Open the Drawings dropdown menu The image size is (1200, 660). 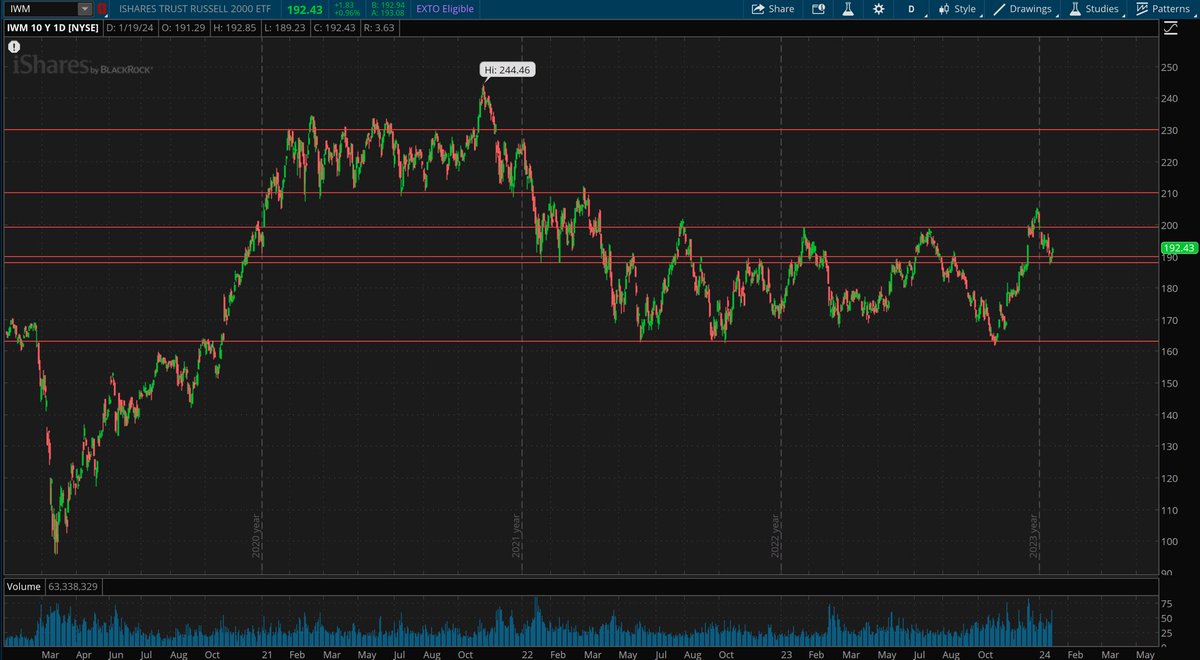click(1027, 9)
